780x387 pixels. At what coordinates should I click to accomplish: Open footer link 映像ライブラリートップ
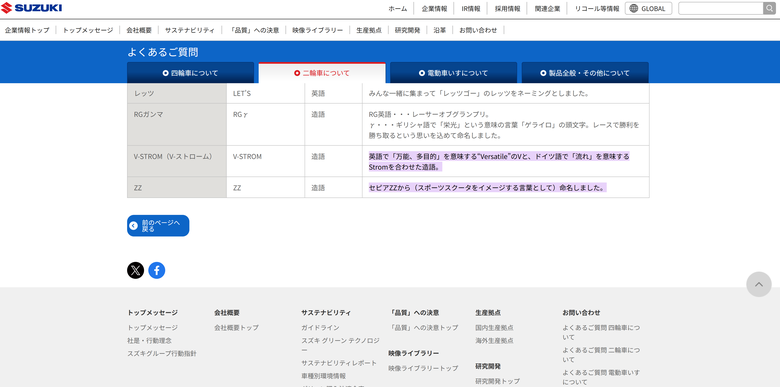[423, 368]
